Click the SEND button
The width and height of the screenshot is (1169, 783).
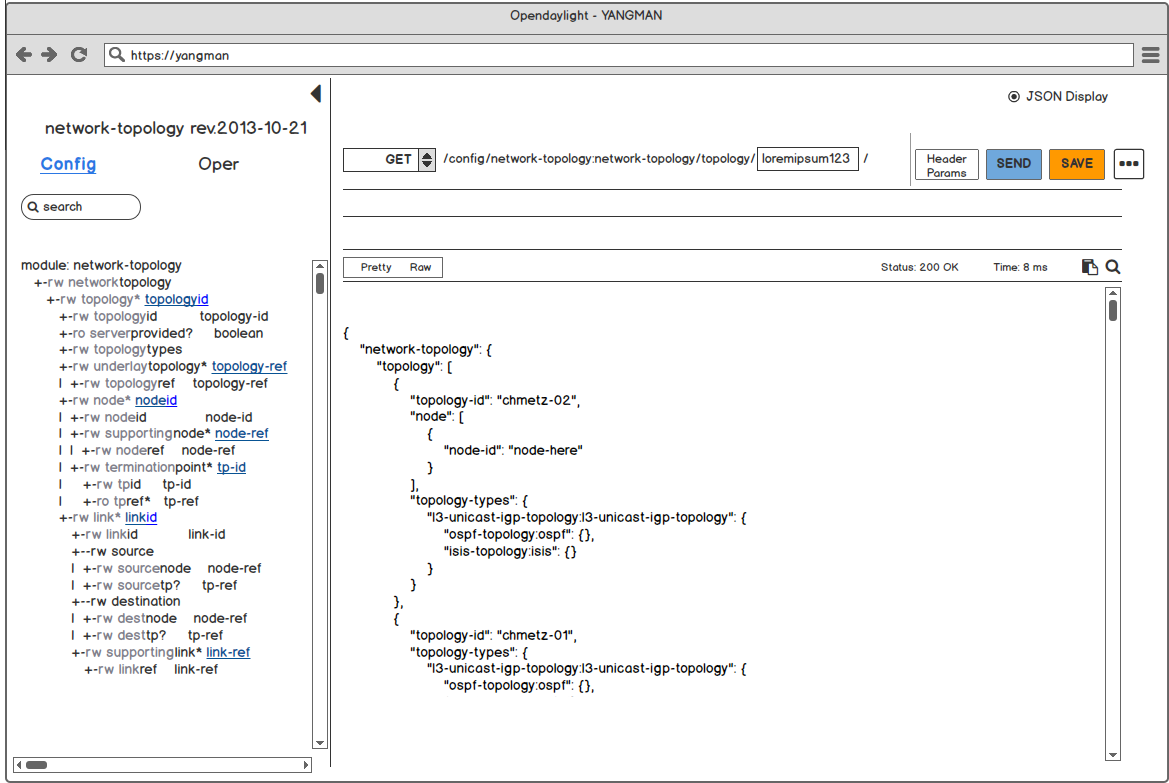[x=1014, y=164]
